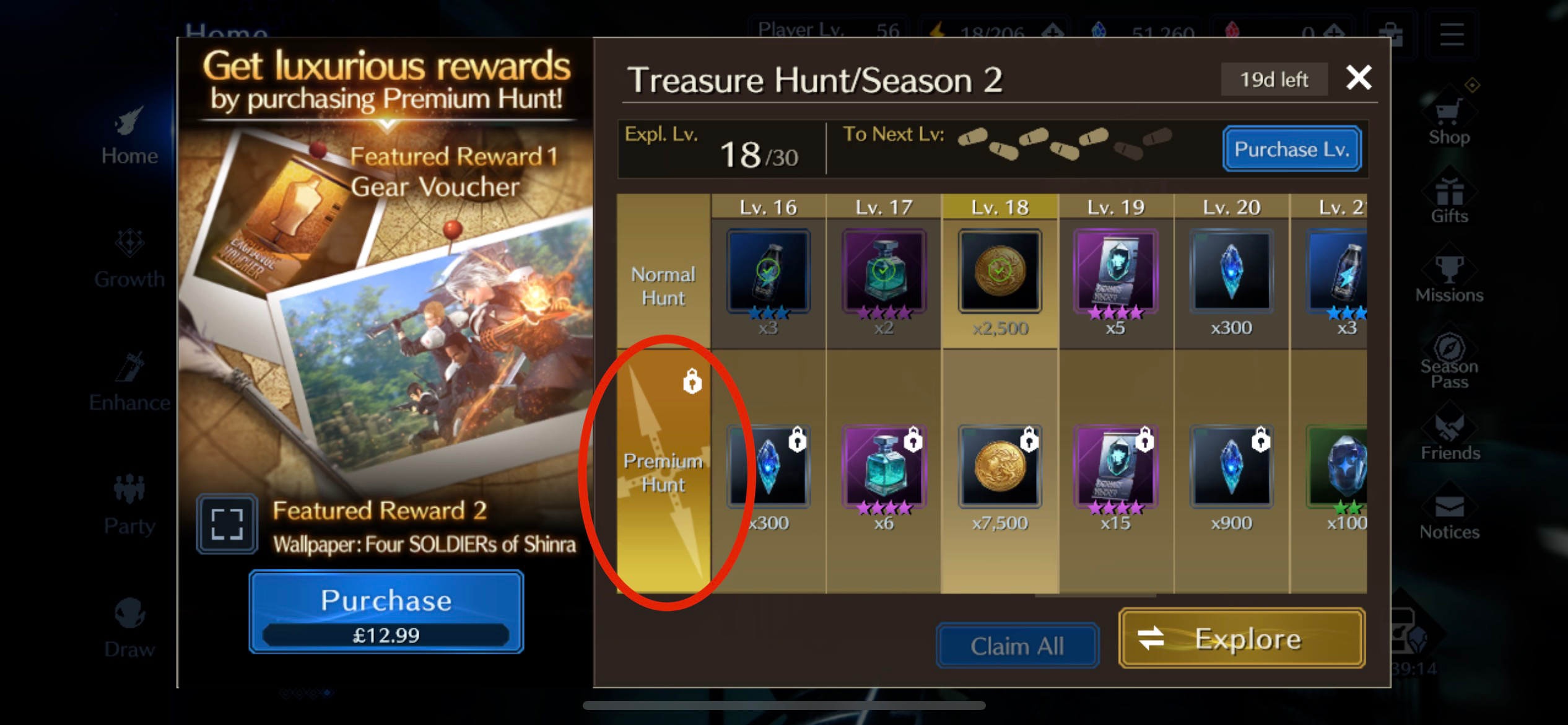Tap the Lv. 17 Premium potion bottle x6

884,467
